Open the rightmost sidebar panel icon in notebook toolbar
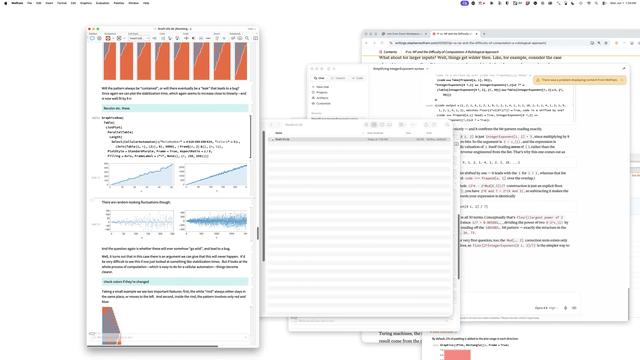 tap(256, 38)
